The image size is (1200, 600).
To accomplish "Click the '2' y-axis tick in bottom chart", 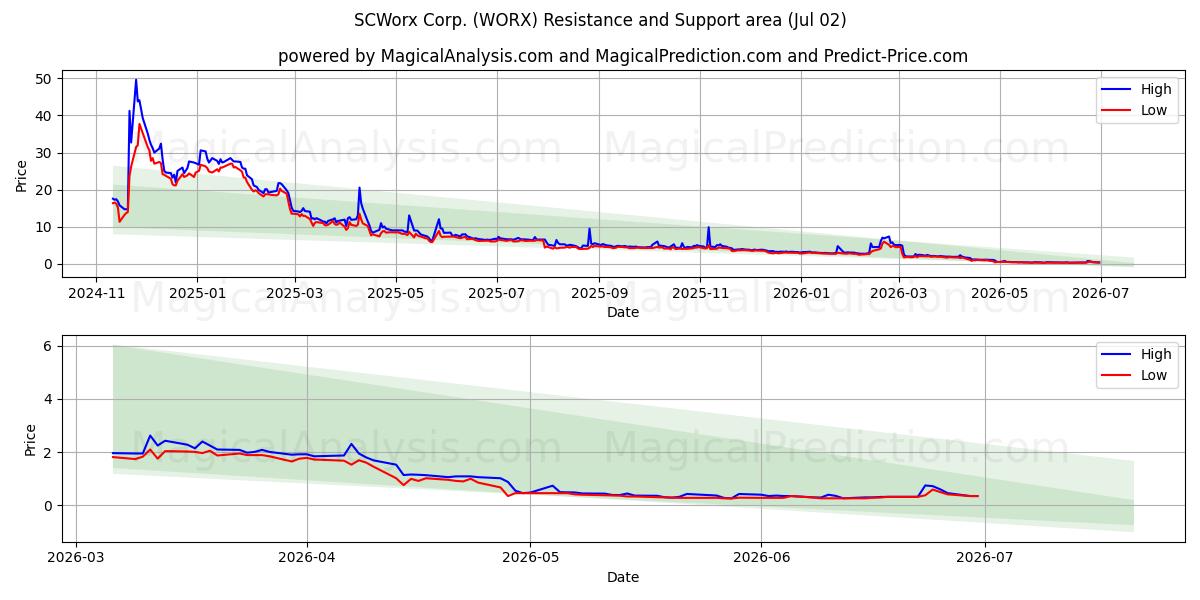I will point(49,452).
